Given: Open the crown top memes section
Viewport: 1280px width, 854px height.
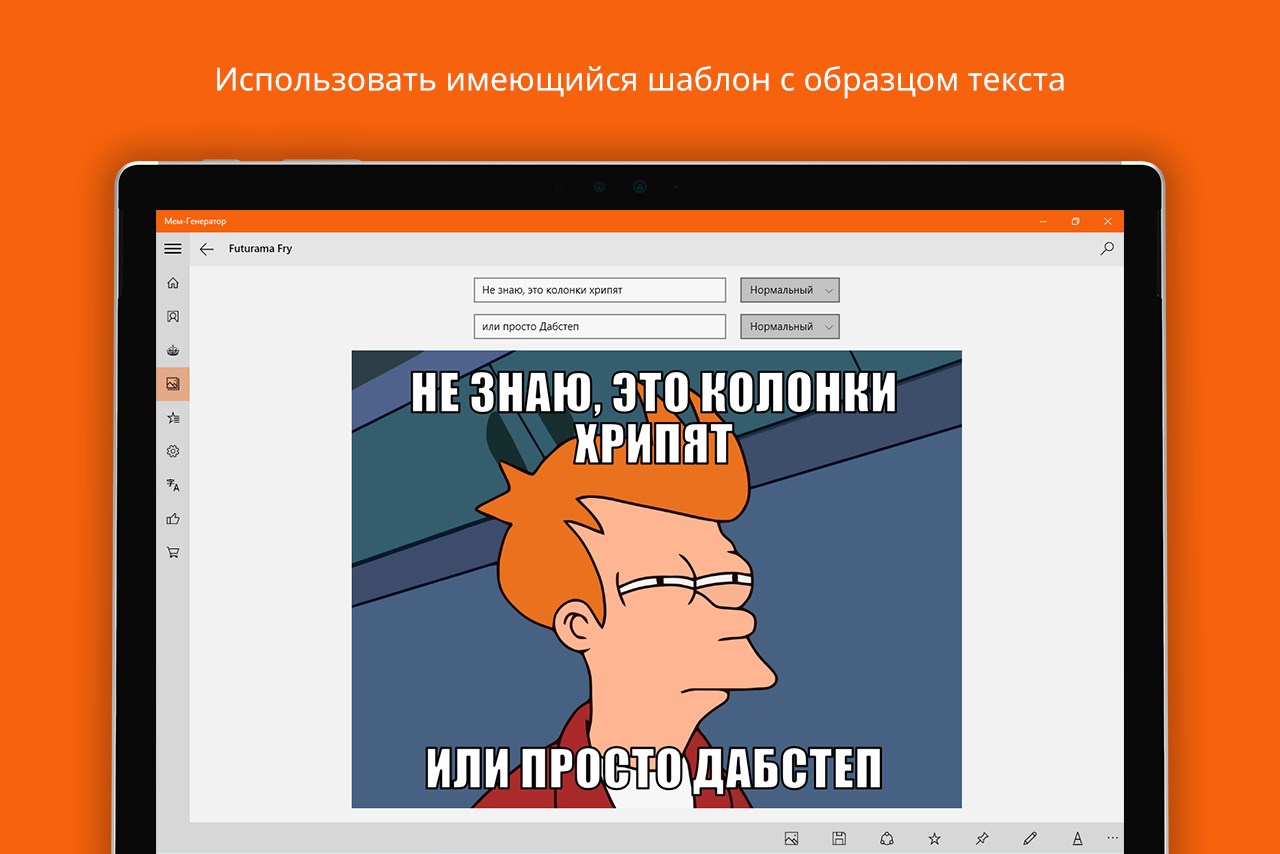Looking at the screenshot, I should click(x=173, y=351).
